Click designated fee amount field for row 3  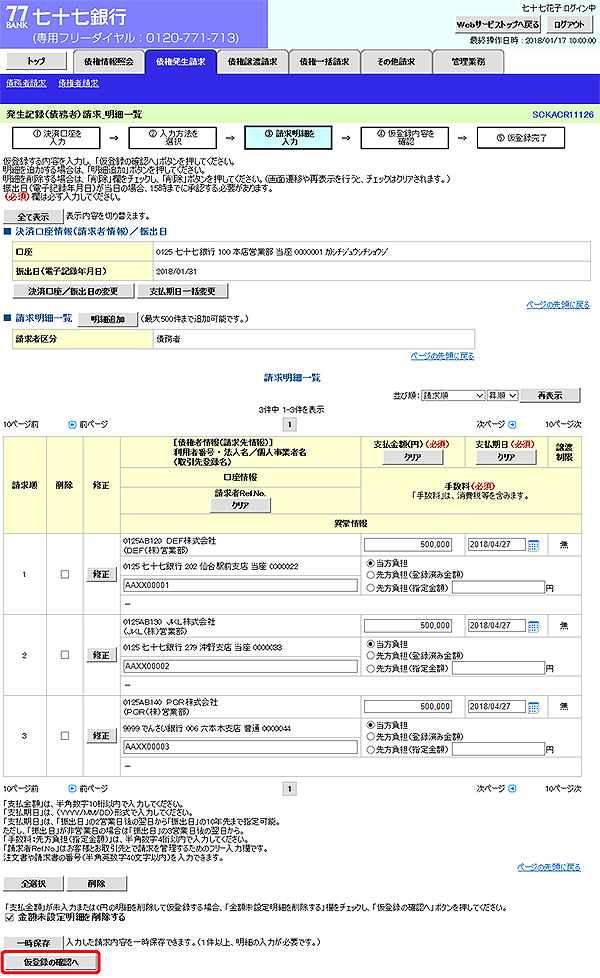tap(499, 750)
